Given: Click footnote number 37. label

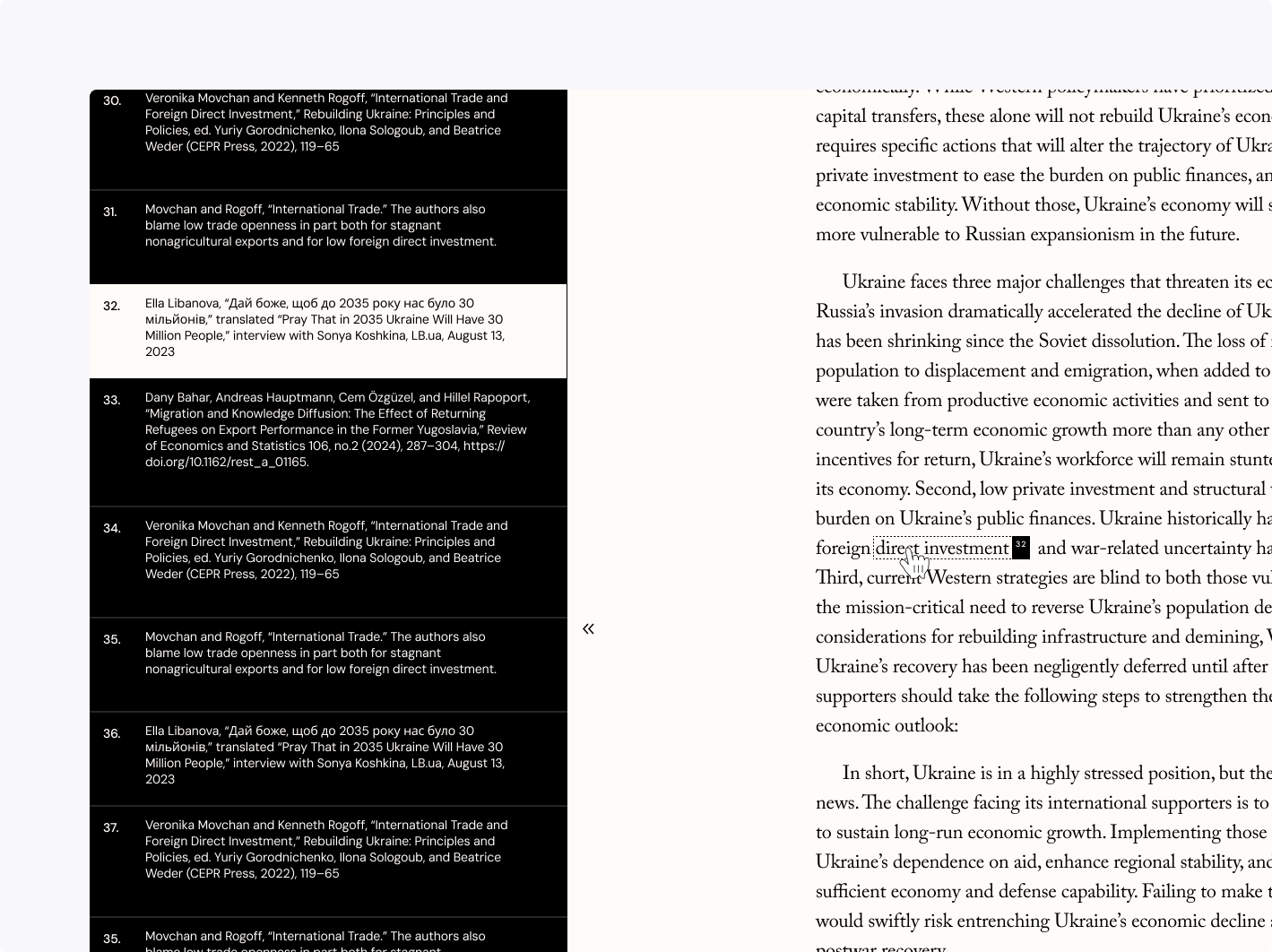Looking at the screenshot, I should click(x=111, y=827).
